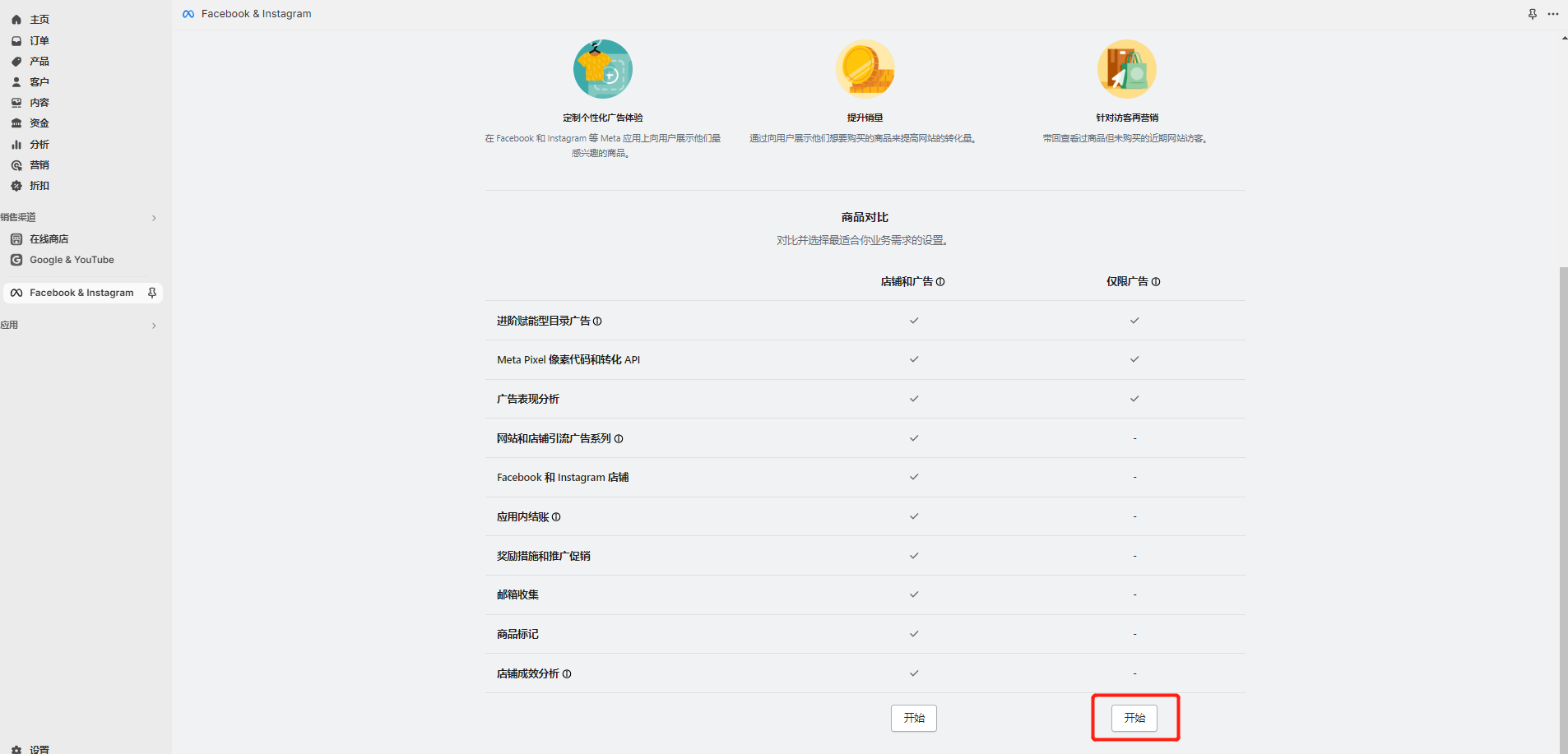Image resolution: width=1568 pixels, height=754 pixels.
Task: Click the 广告表现分析 row label
Action: pyautogui.click(x=528, y=399)
